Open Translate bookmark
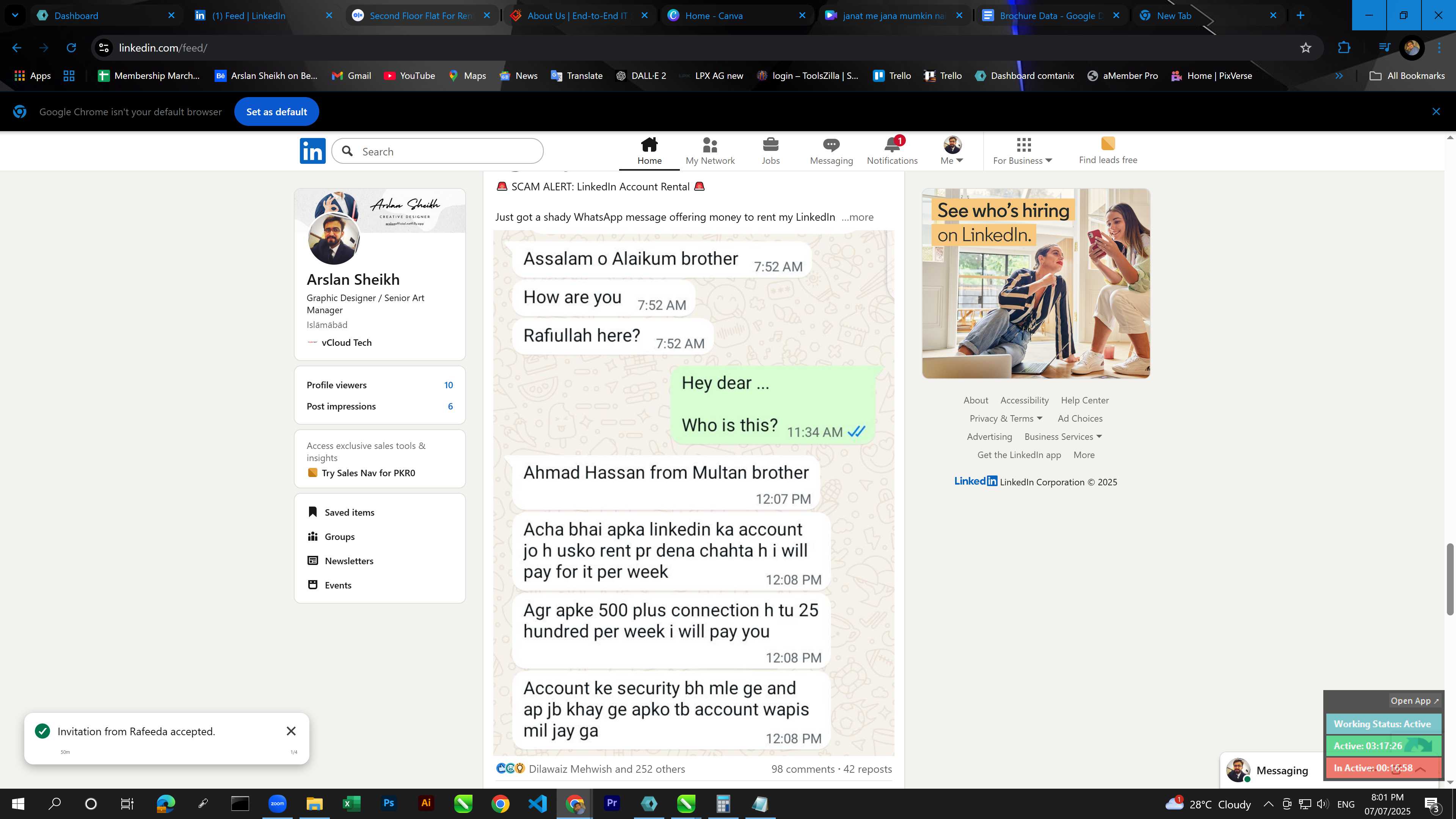This screenshot has height=819, width=1456. [x=576, y=76]
